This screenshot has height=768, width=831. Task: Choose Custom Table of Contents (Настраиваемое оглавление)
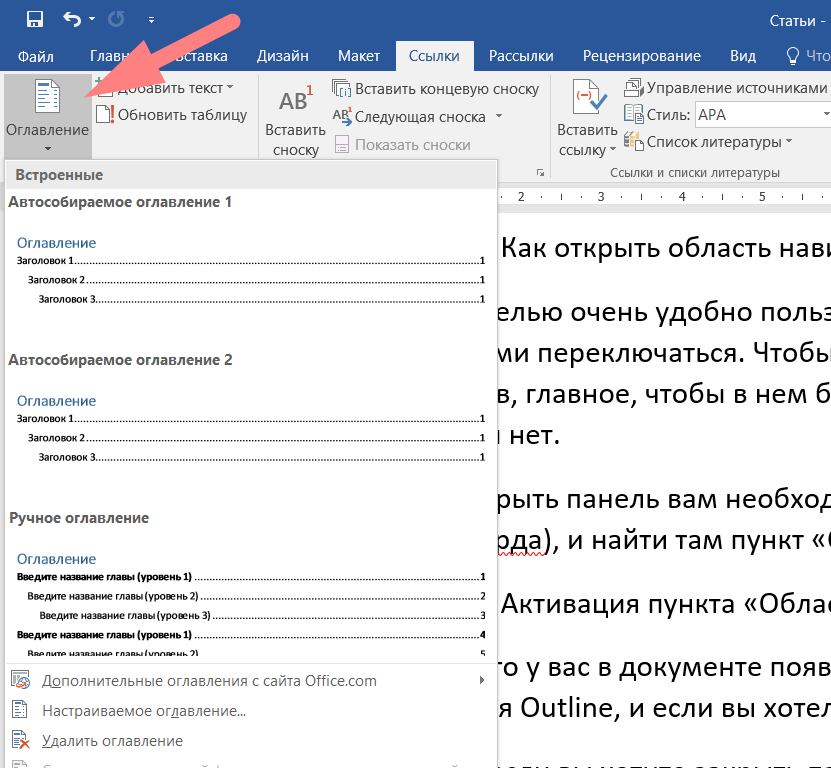[x=143, y=711]
